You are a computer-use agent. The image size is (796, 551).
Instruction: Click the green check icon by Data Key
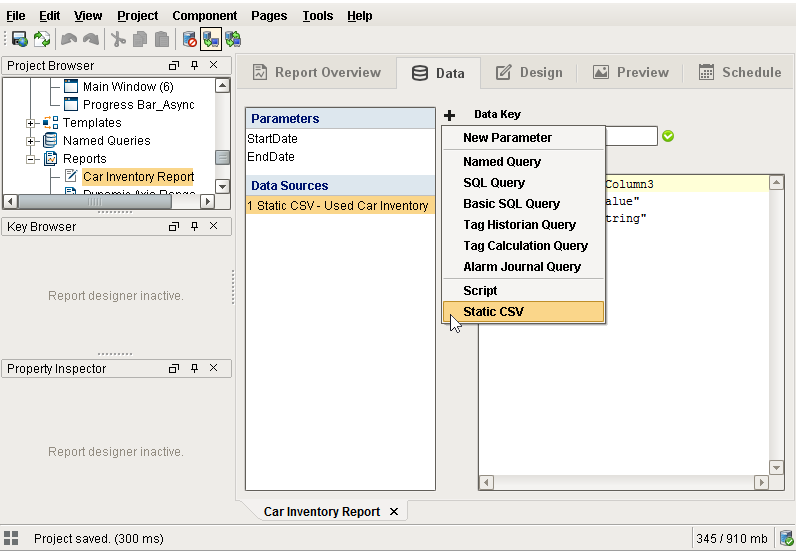[668, 136]
